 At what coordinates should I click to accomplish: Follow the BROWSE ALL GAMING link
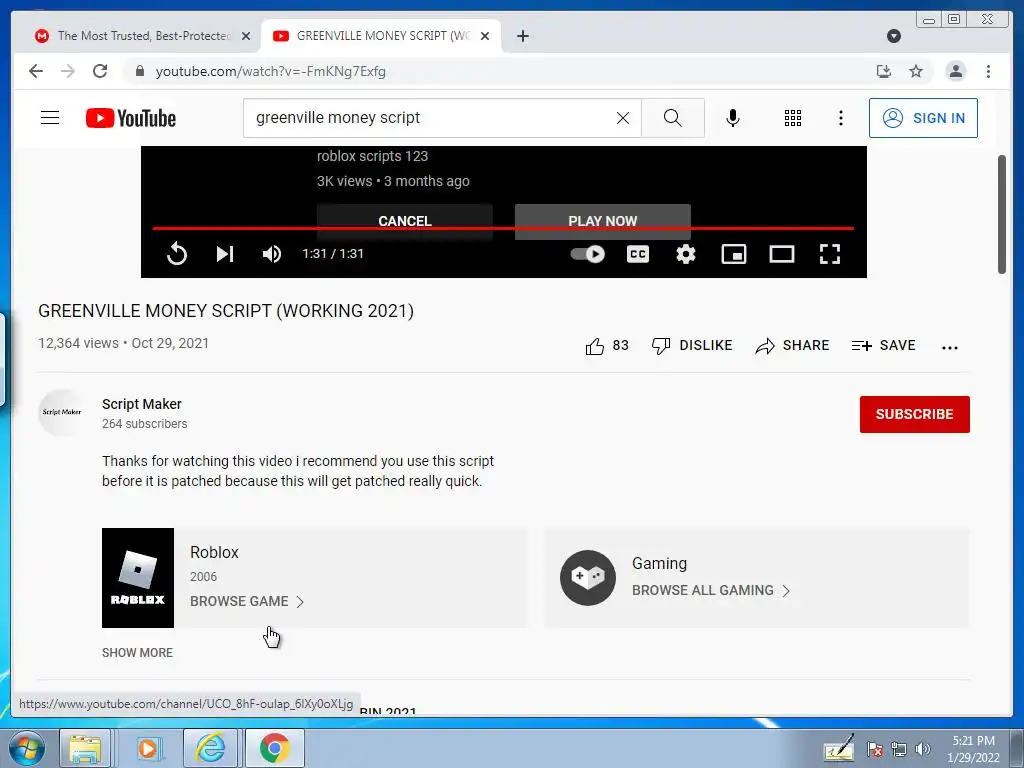[x=711, y=590]
